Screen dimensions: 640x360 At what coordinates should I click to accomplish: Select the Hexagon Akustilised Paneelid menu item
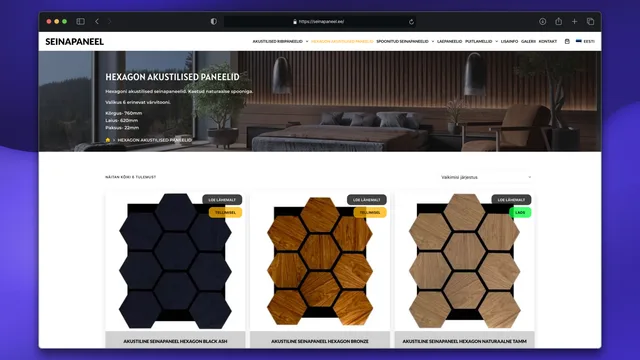[x=342, y=41]
